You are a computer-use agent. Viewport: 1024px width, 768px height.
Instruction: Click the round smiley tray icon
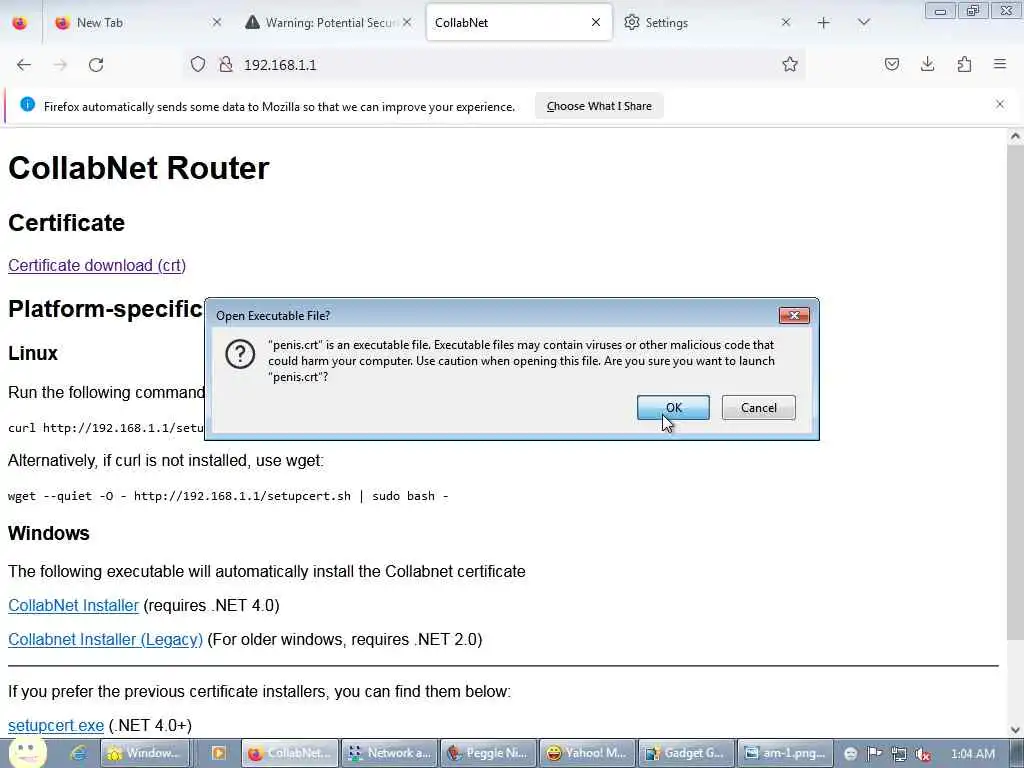pyautogui.click(x=850, y=754)
